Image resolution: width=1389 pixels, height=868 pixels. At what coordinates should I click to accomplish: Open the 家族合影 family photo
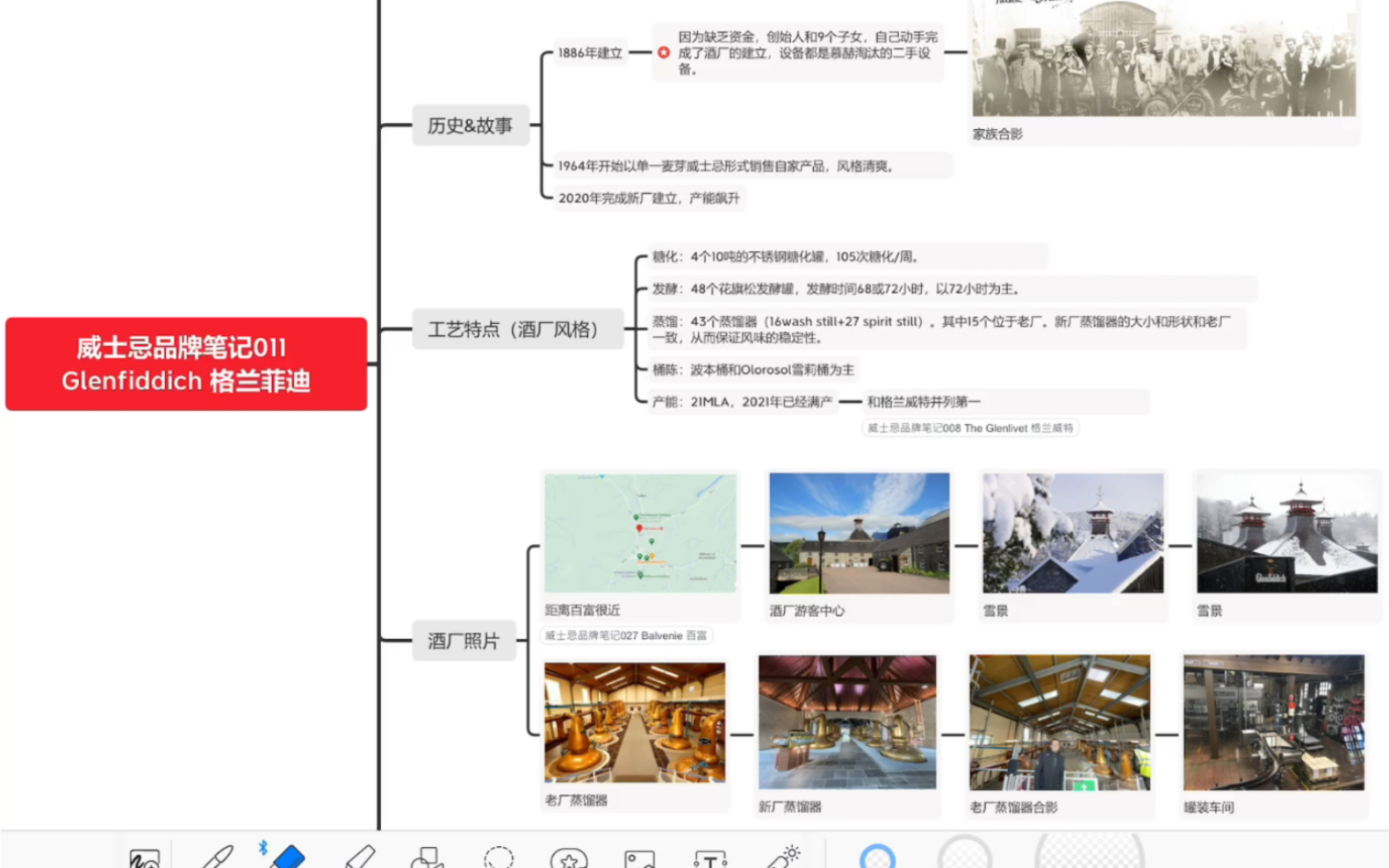(1163, 58)
